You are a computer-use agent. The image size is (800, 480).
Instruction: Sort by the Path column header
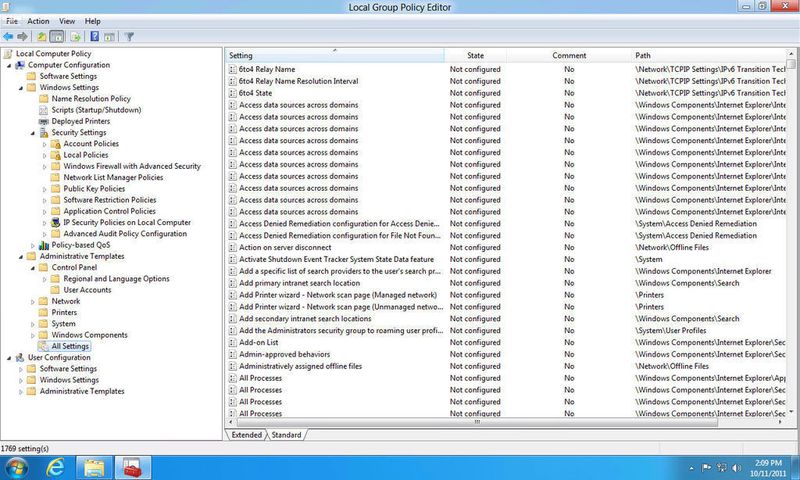[x=709, y=56]
